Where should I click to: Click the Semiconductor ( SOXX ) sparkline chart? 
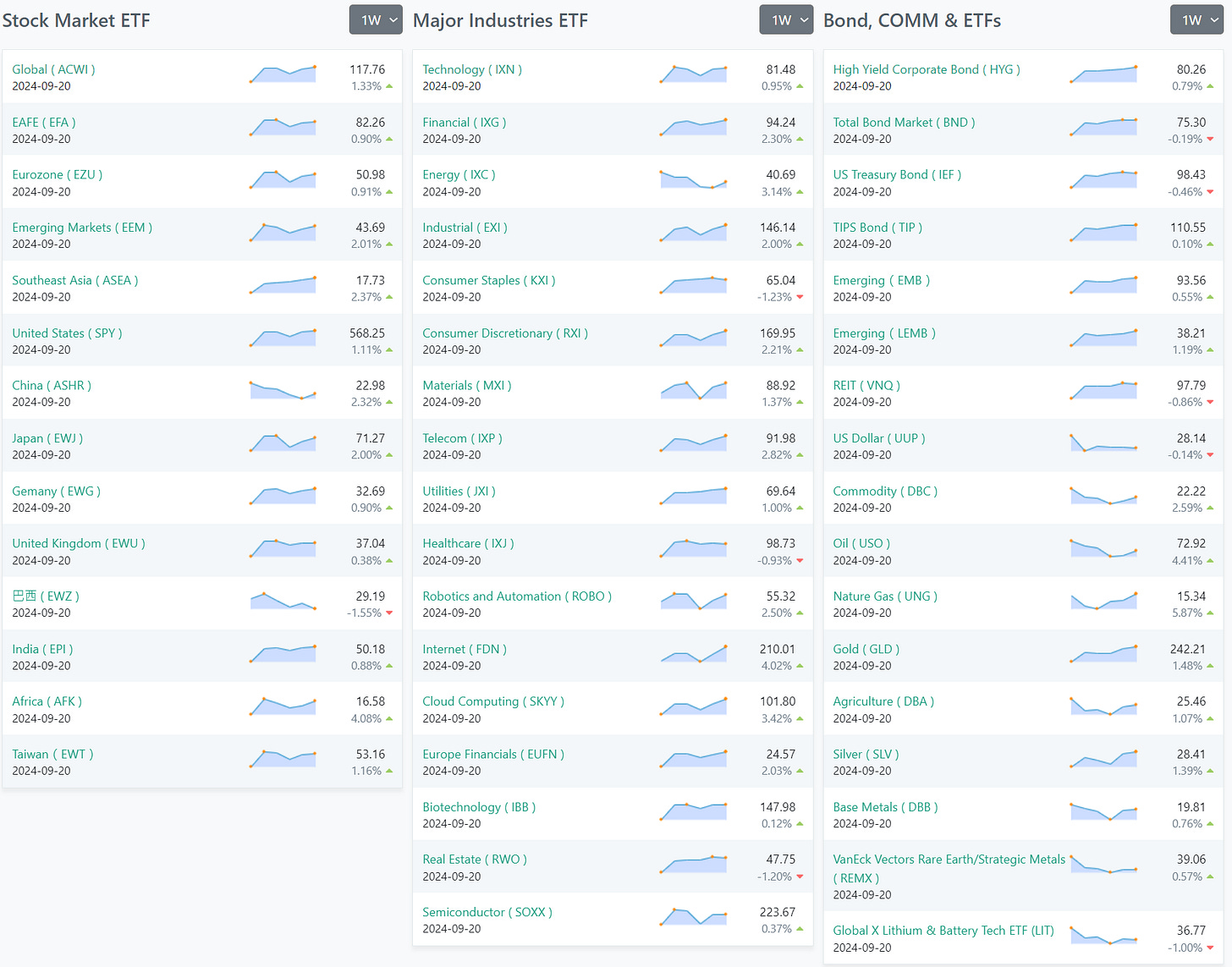point(693,916)
